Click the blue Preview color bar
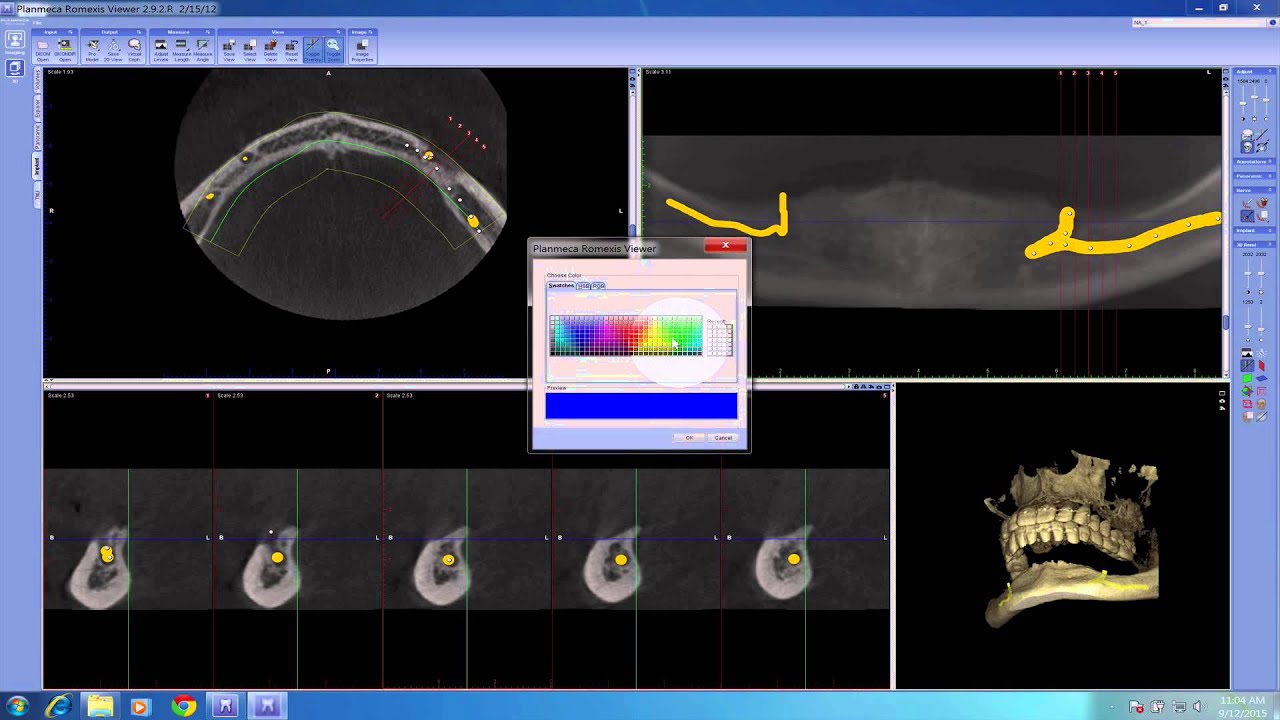The height and width of the screenshot is (720, 1280). click(641, 405)
